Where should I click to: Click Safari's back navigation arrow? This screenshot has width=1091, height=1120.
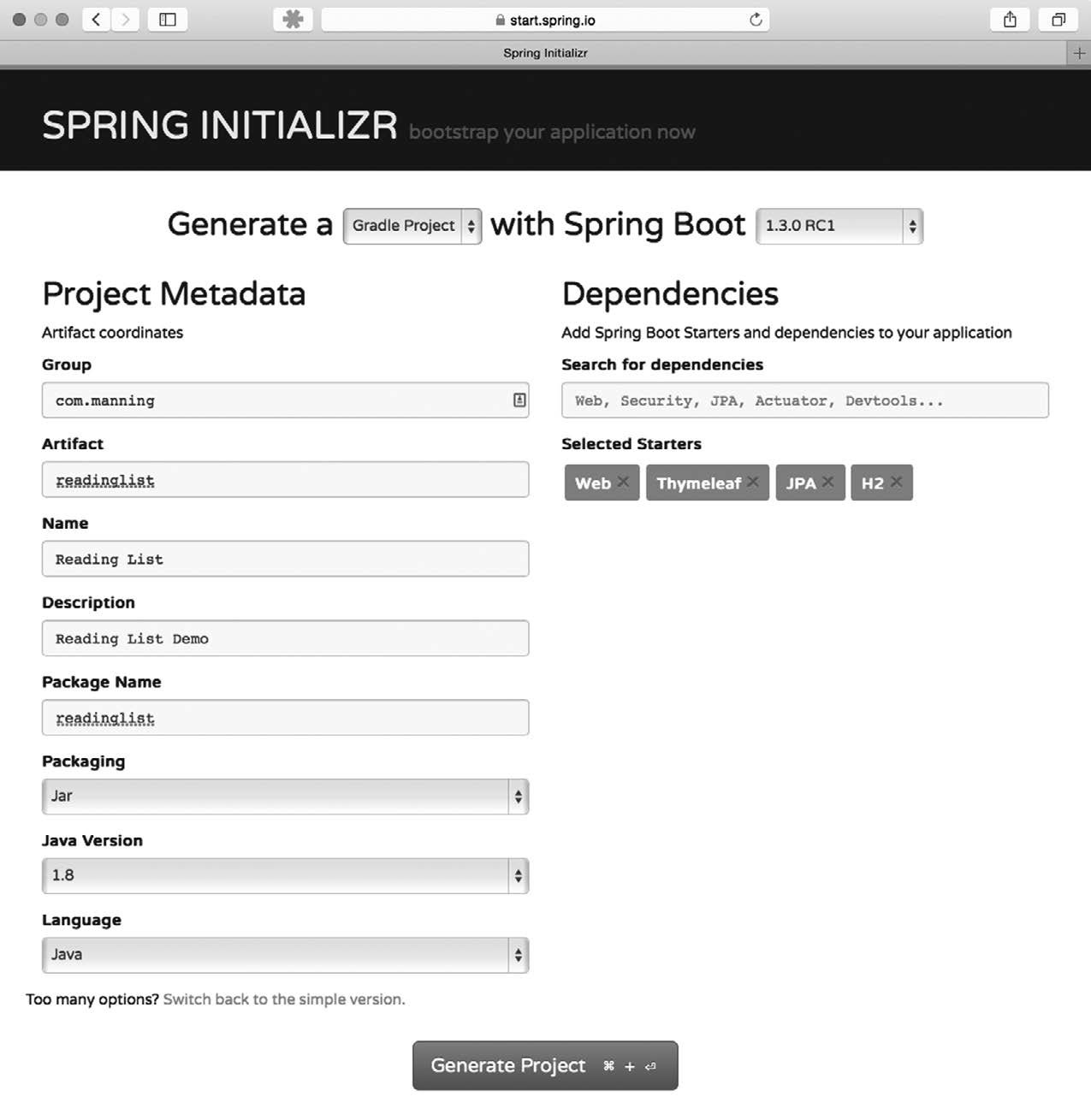click(96, 20)
